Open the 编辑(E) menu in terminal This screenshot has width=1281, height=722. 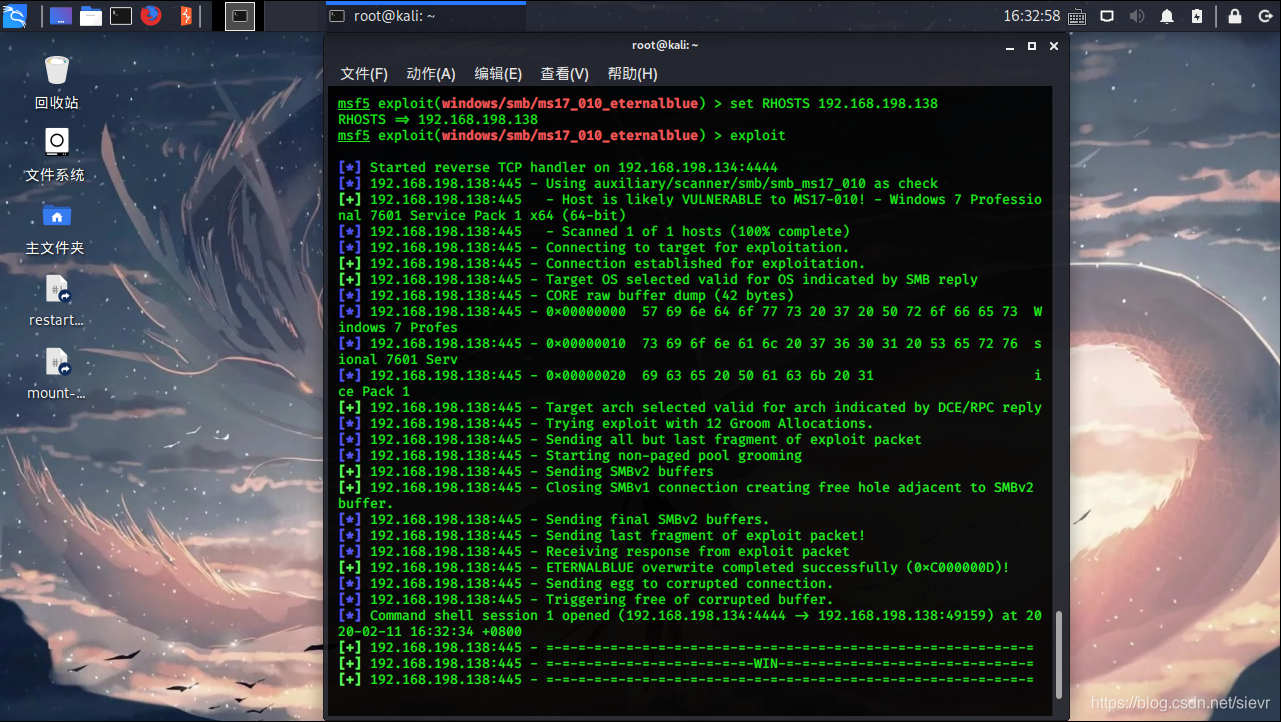pyautogui.click(x=498, y=74)
